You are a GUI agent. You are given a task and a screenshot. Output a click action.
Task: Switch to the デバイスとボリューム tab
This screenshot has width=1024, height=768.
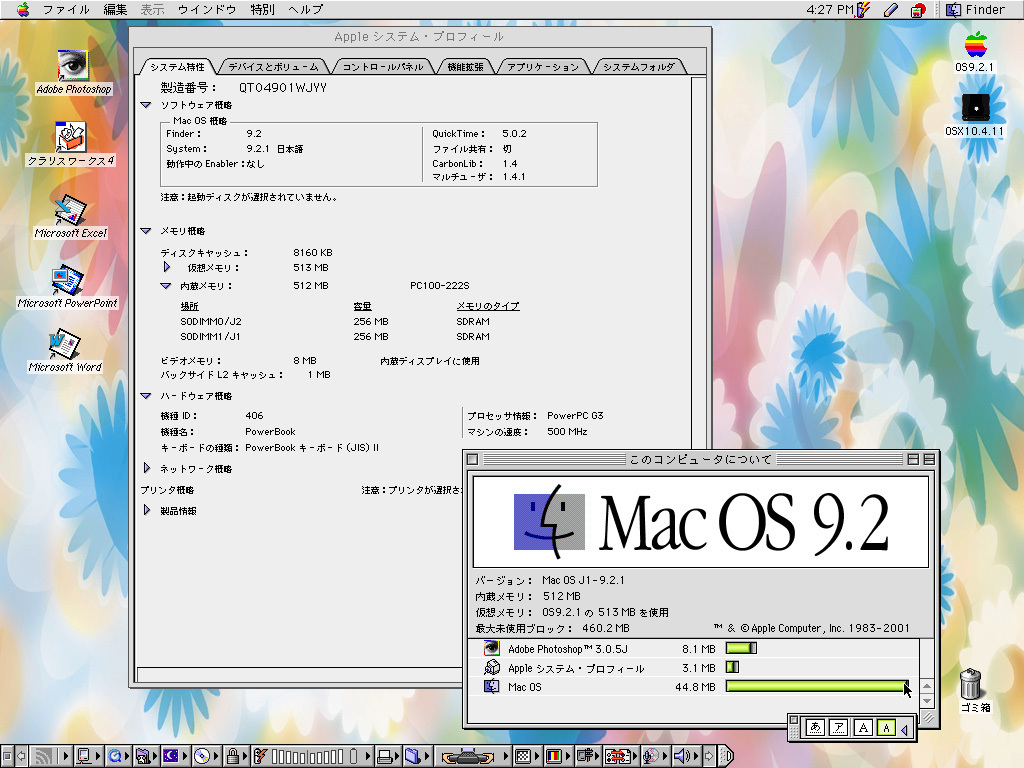pyautogui.click(x=273, y=67)
